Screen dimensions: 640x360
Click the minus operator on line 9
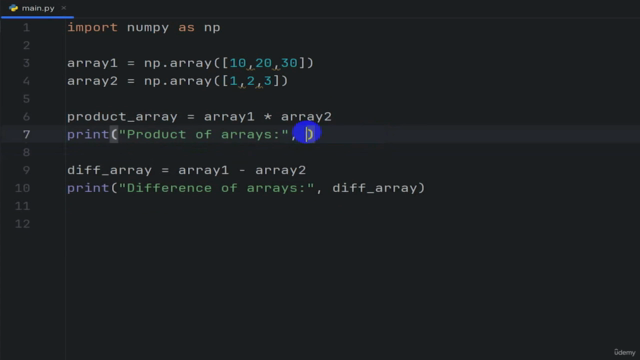point(242,170)
